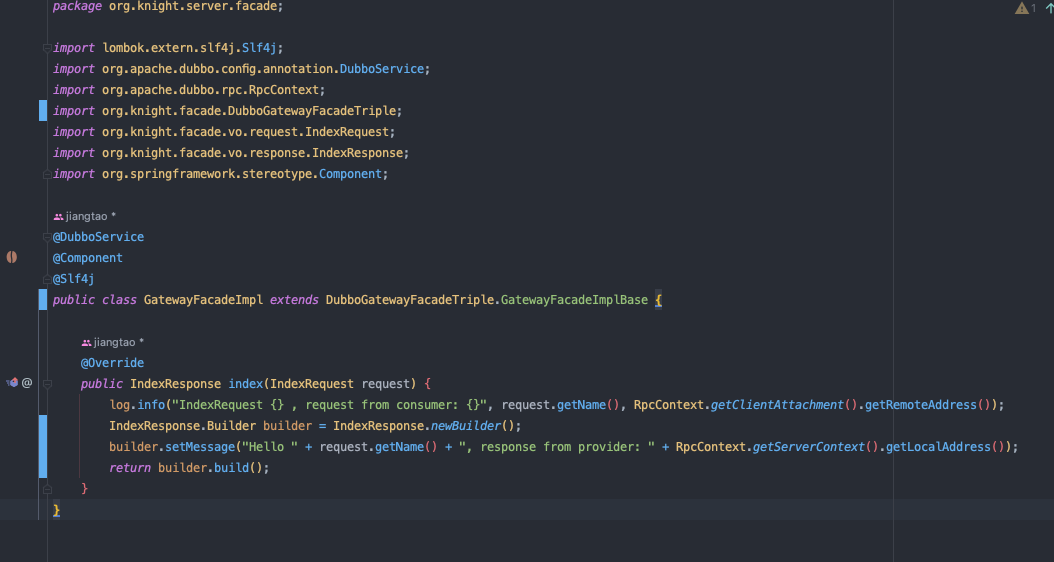Click the @ gutter icon beside the index method
This screenshot has height=562, width=1054.
[27, 383]
